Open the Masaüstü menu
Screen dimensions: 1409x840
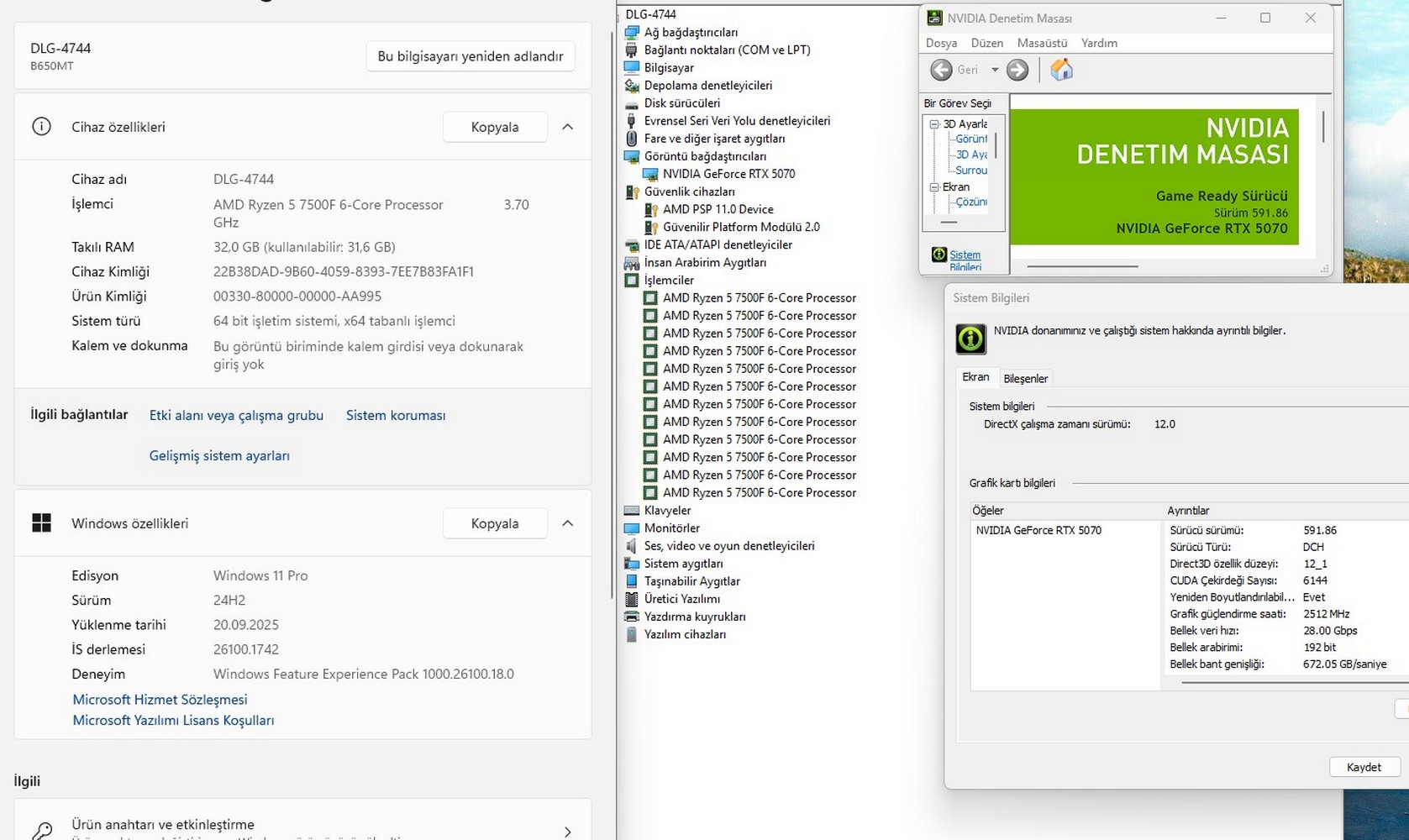[x=1042, y=43]
